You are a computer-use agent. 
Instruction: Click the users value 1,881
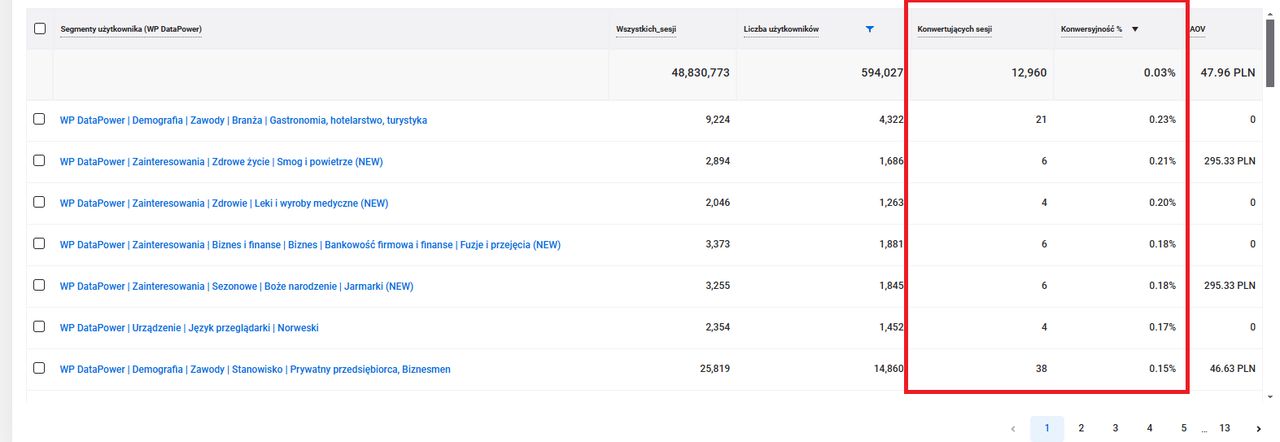891,245
